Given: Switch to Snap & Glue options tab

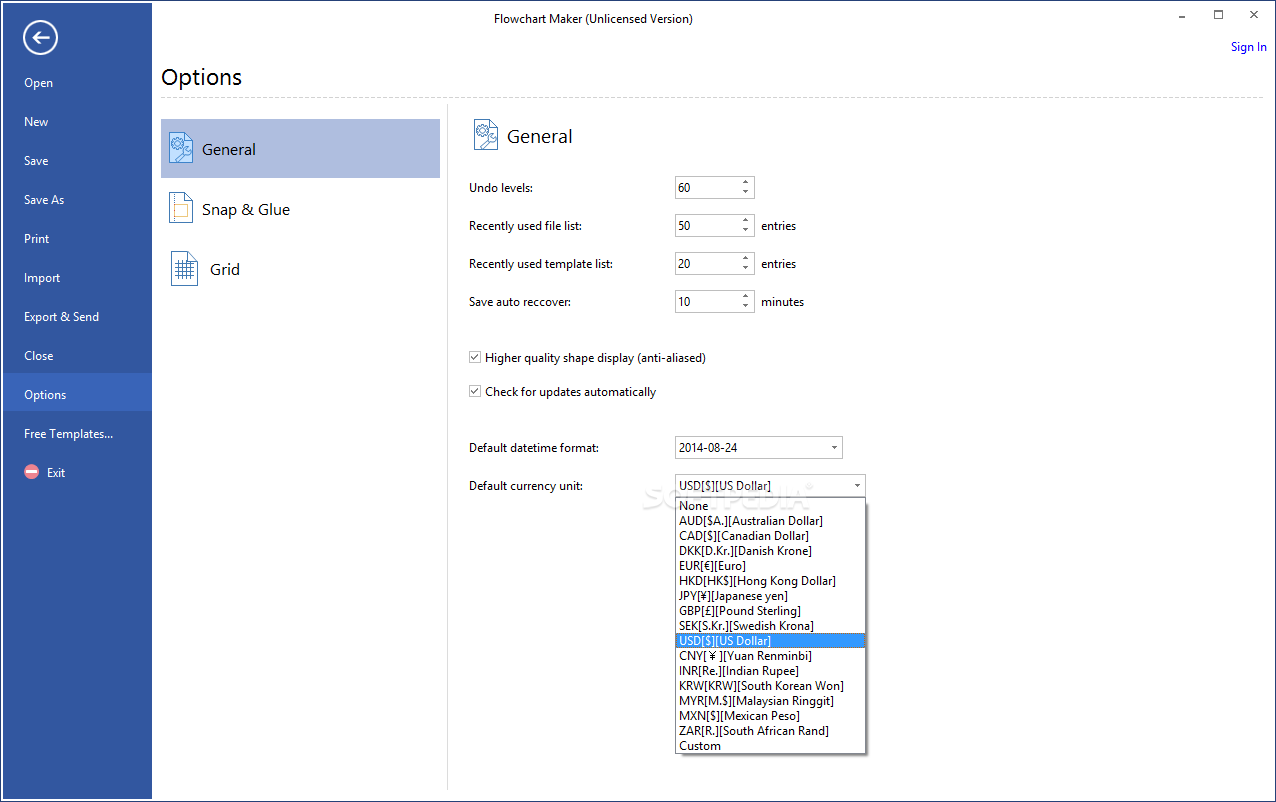Looking at the screenshot, I should [300, 209].
